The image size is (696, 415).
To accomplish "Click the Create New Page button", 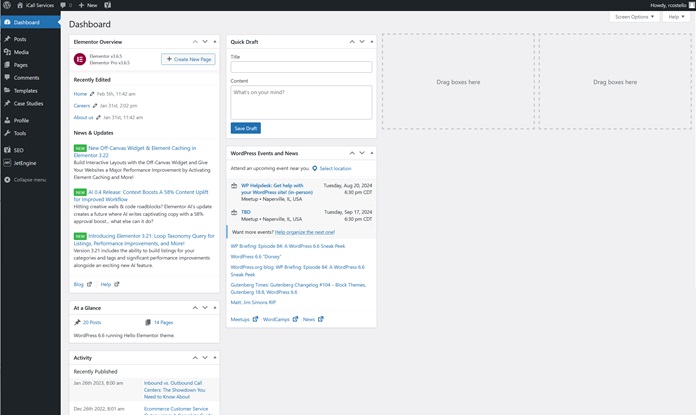I will point(188,60).
